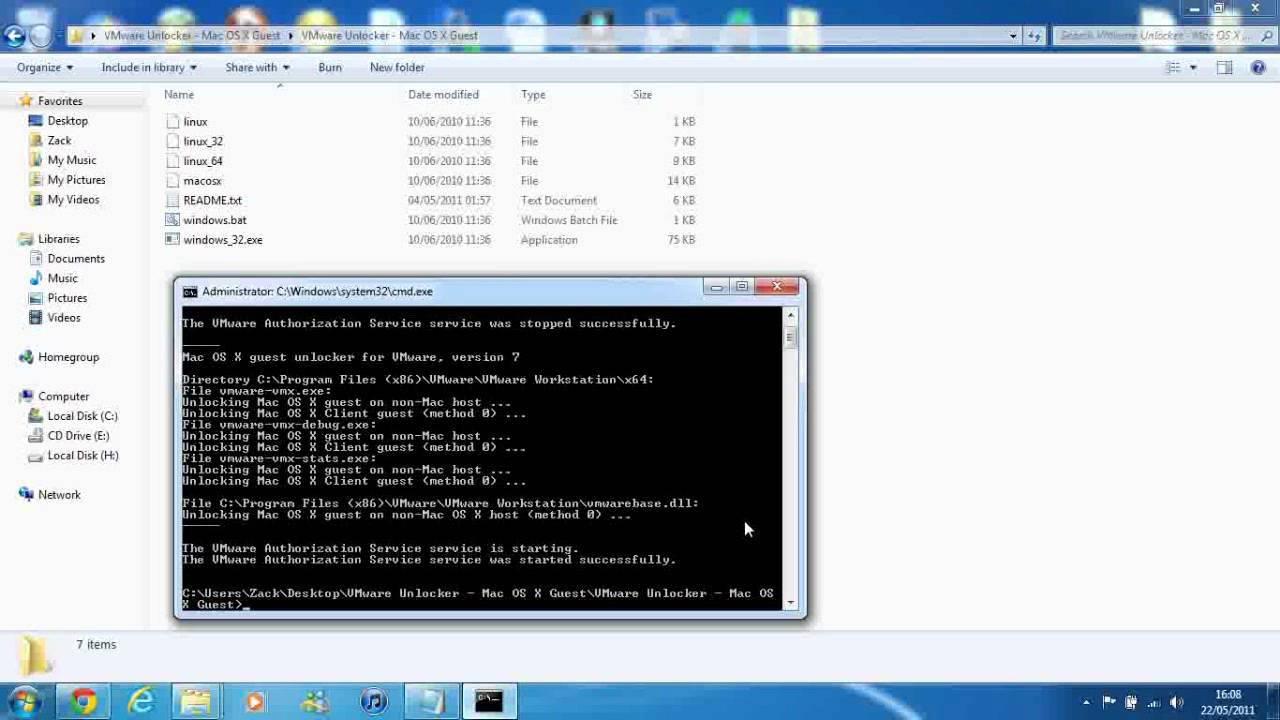
Task: Click the New folder button
Action: click(x=397, y=67)
